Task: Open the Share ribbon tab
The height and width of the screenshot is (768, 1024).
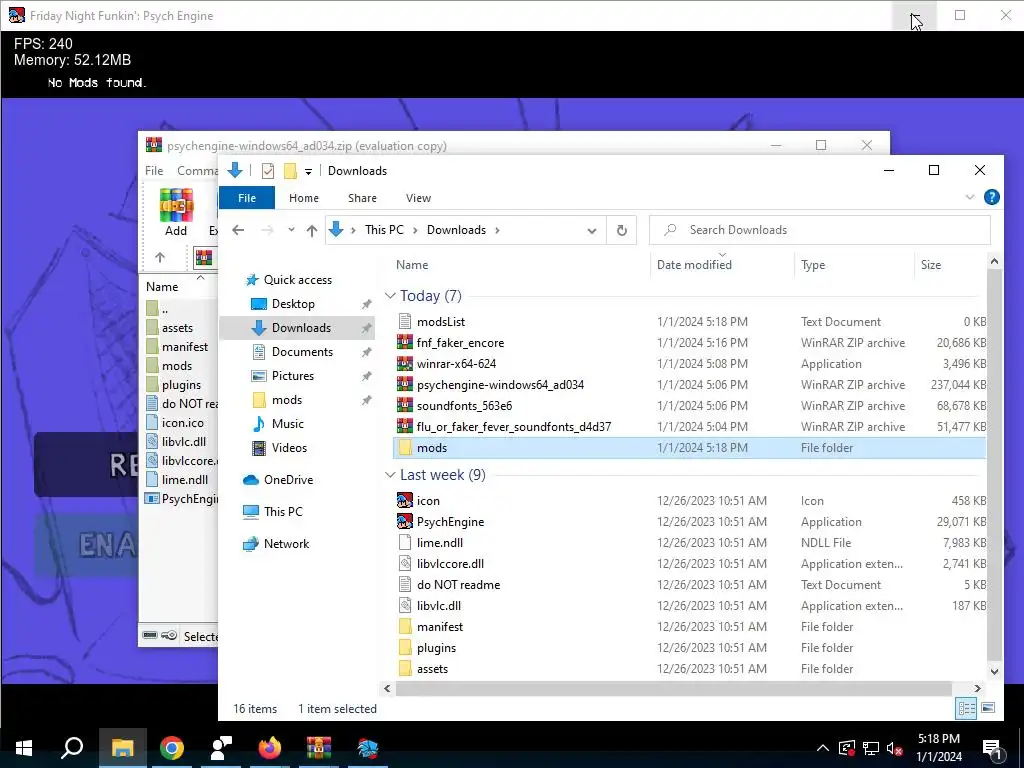Action: 362,198
